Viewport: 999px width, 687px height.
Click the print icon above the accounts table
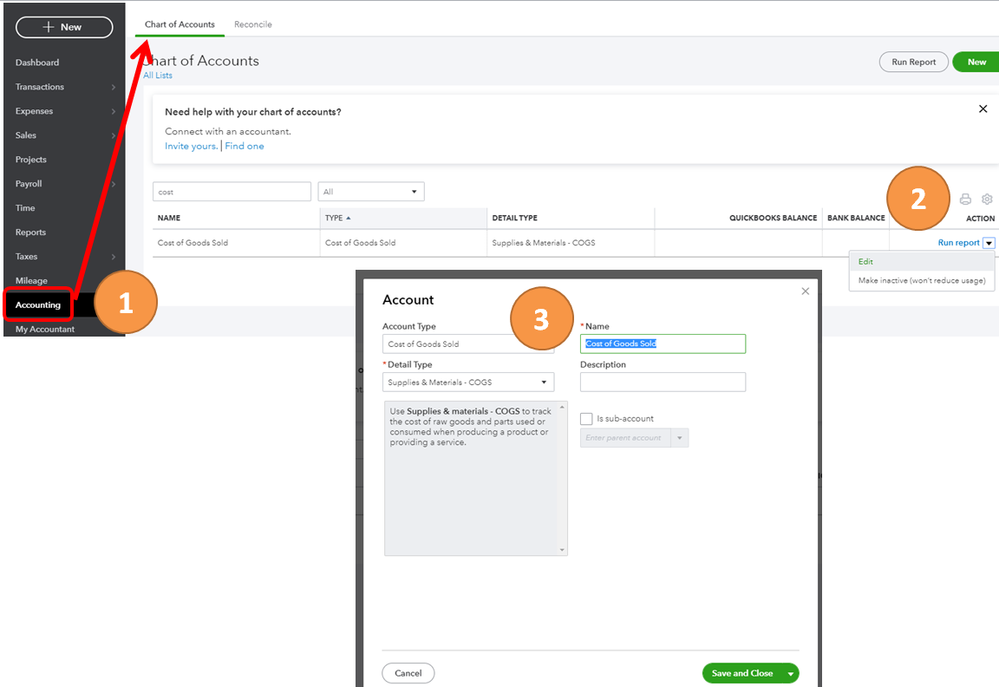(965, 199)
